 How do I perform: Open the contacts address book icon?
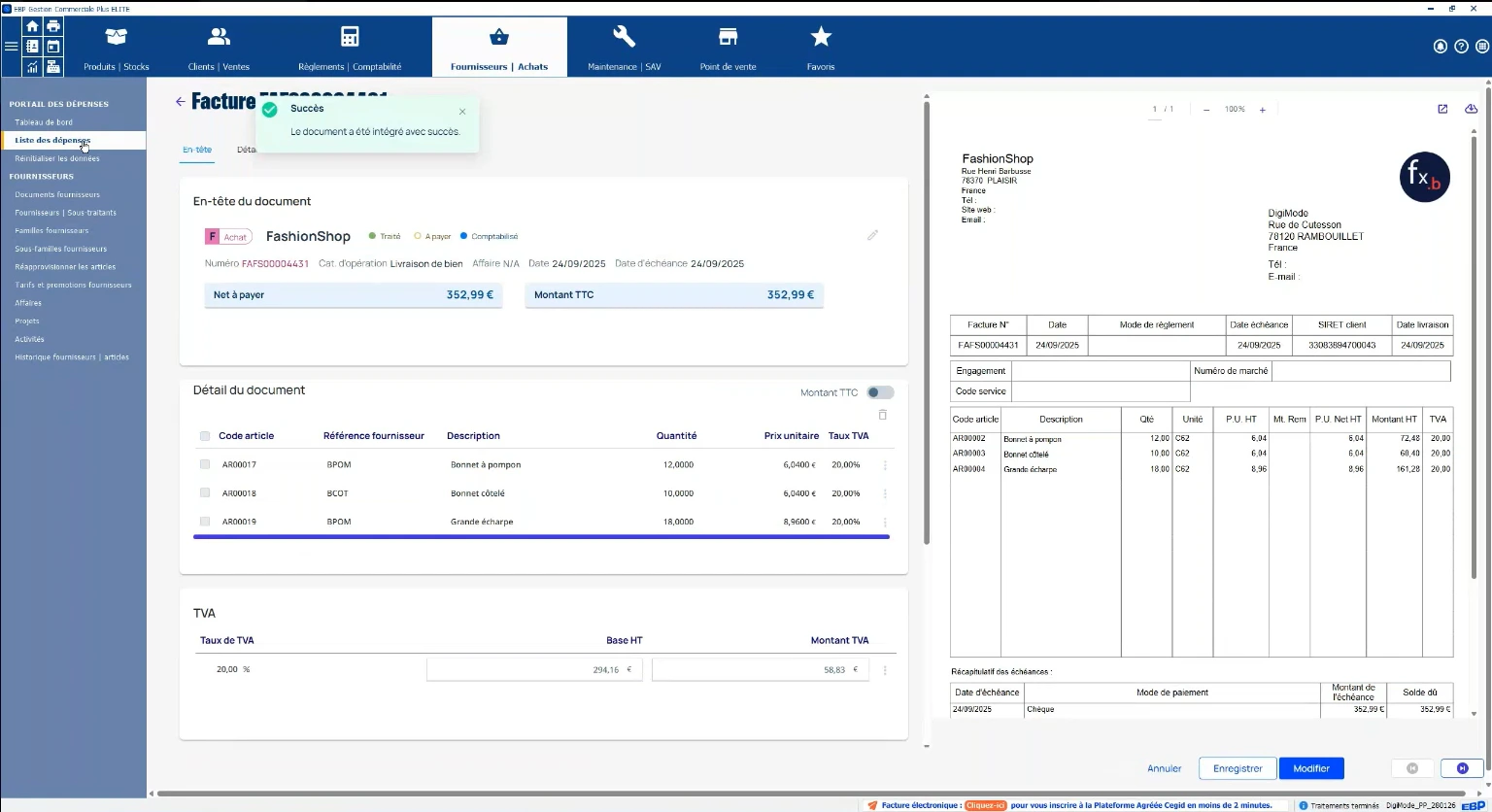click(33, 46)
